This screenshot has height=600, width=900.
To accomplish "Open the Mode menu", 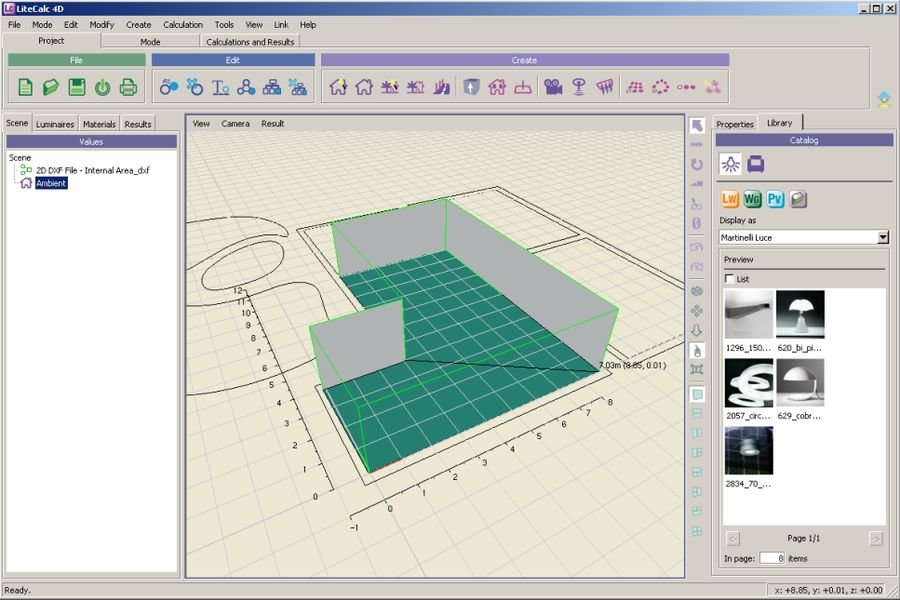I will point(42,25).
